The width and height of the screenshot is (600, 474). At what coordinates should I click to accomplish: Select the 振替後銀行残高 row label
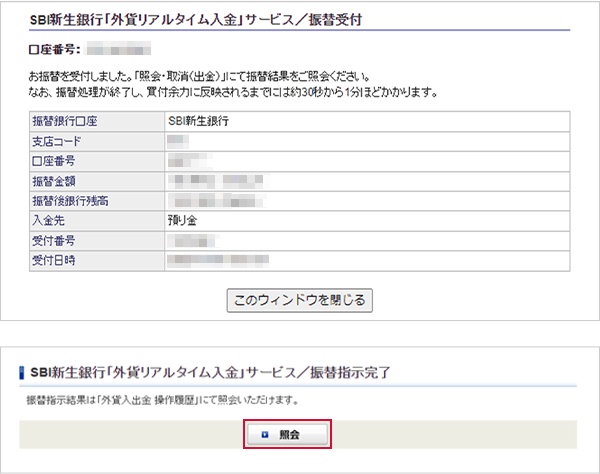point(68,201)
